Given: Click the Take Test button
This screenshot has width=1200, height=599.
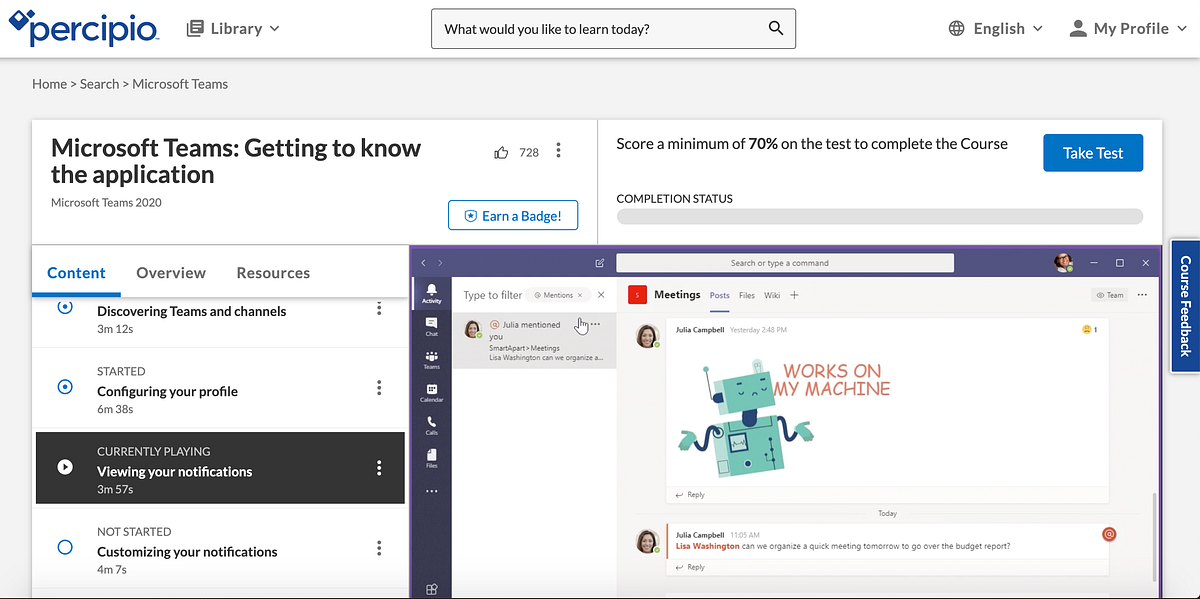Looking at the screenshot, I should click(1093, 153).
